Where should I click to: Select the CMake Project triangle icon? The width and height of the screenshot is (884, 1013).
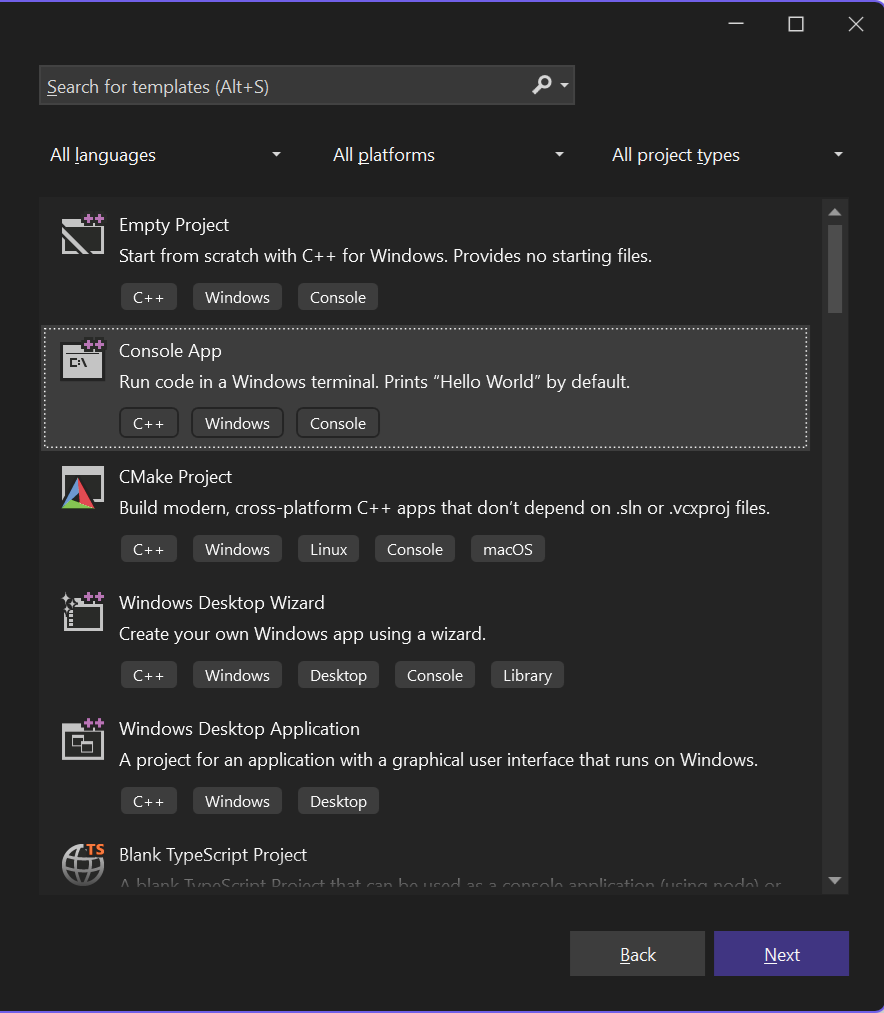(81, 487)
